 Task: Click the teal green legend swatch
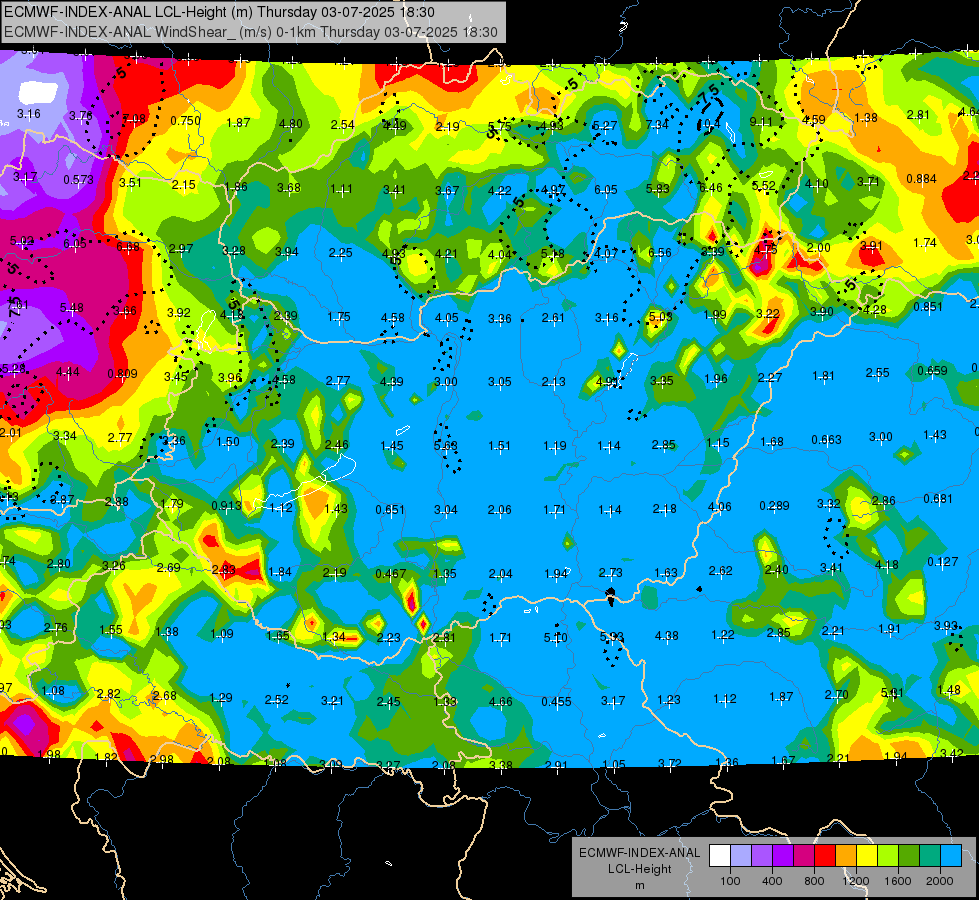930,856
